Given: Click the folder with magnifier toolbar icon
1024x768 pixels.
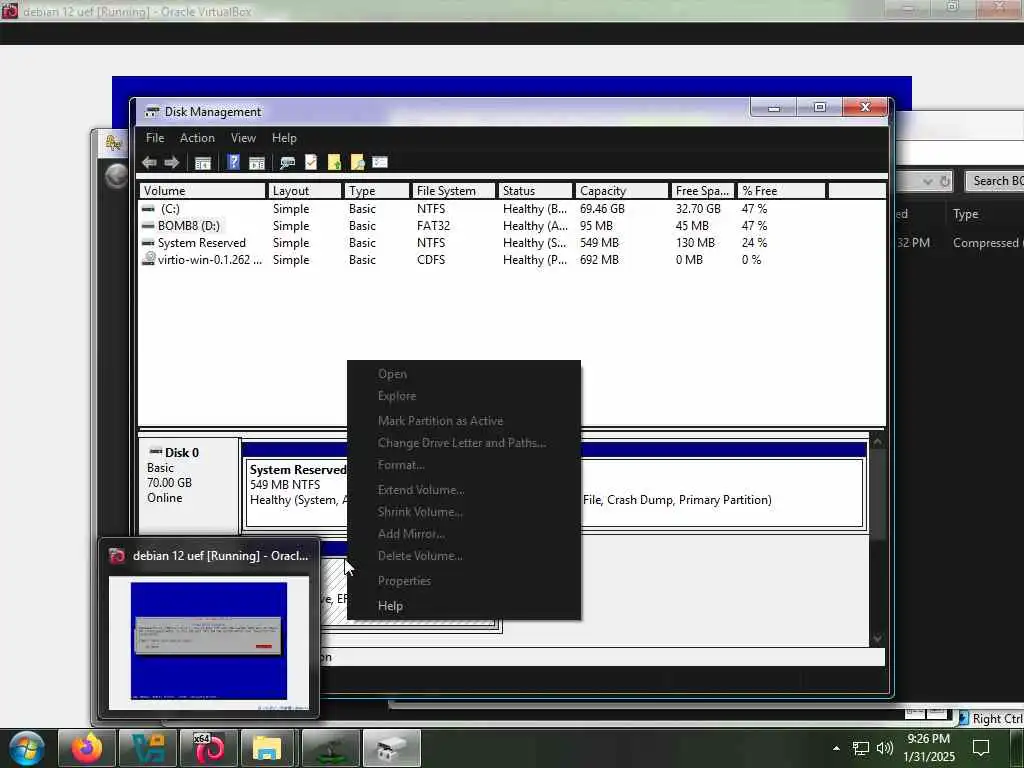Looking at the screenshot, I should click(357, 162).
